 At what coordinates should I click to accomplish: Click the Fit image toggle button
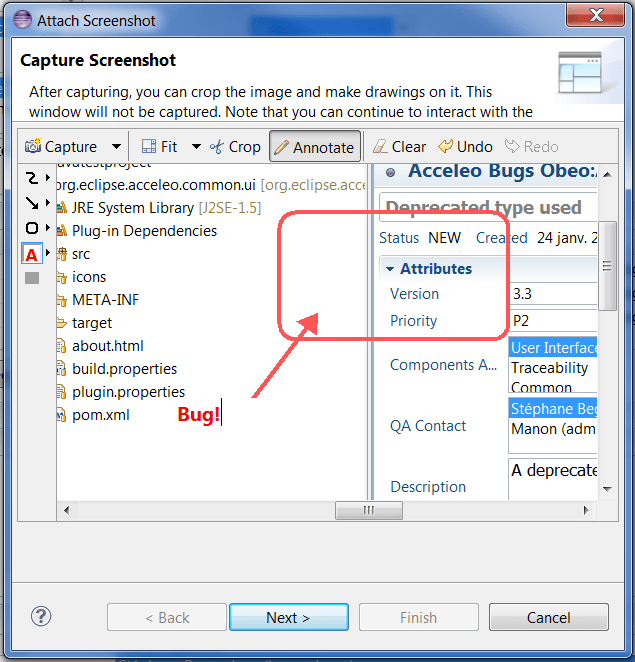pos(159,147)
